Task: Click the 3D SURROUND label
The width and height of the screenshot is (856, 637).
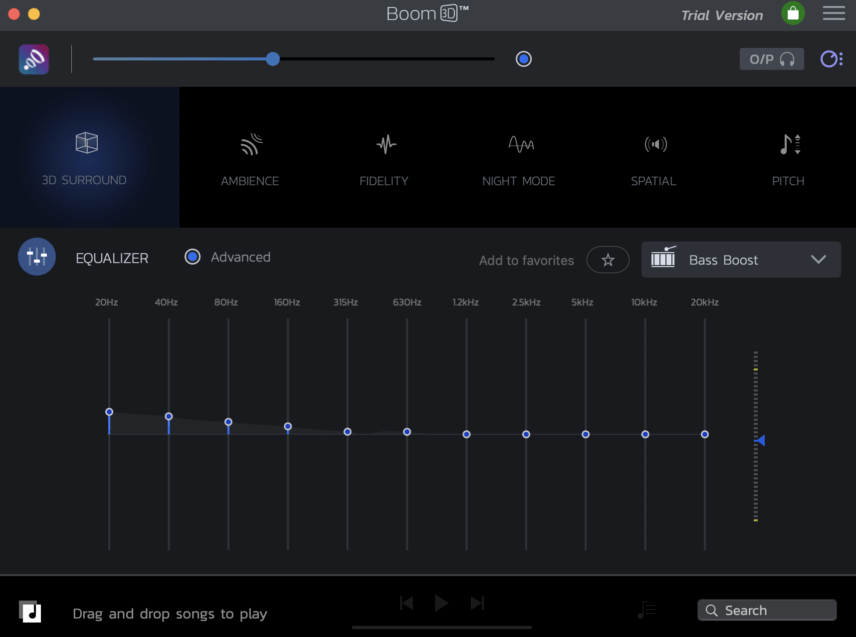Action: [84, 180]
